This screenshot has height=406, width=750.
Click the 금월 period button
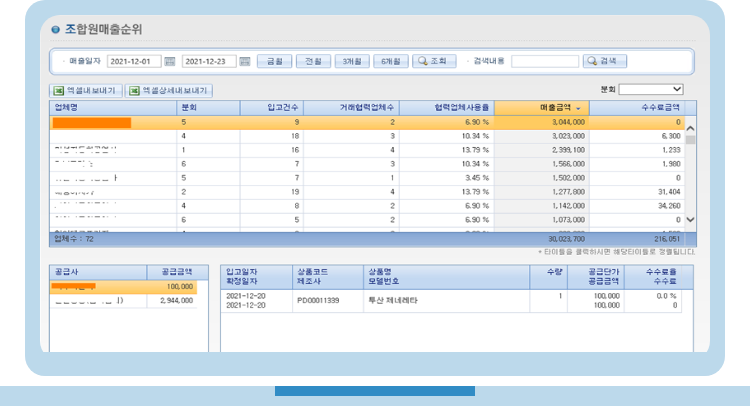[x=275, y=61]
